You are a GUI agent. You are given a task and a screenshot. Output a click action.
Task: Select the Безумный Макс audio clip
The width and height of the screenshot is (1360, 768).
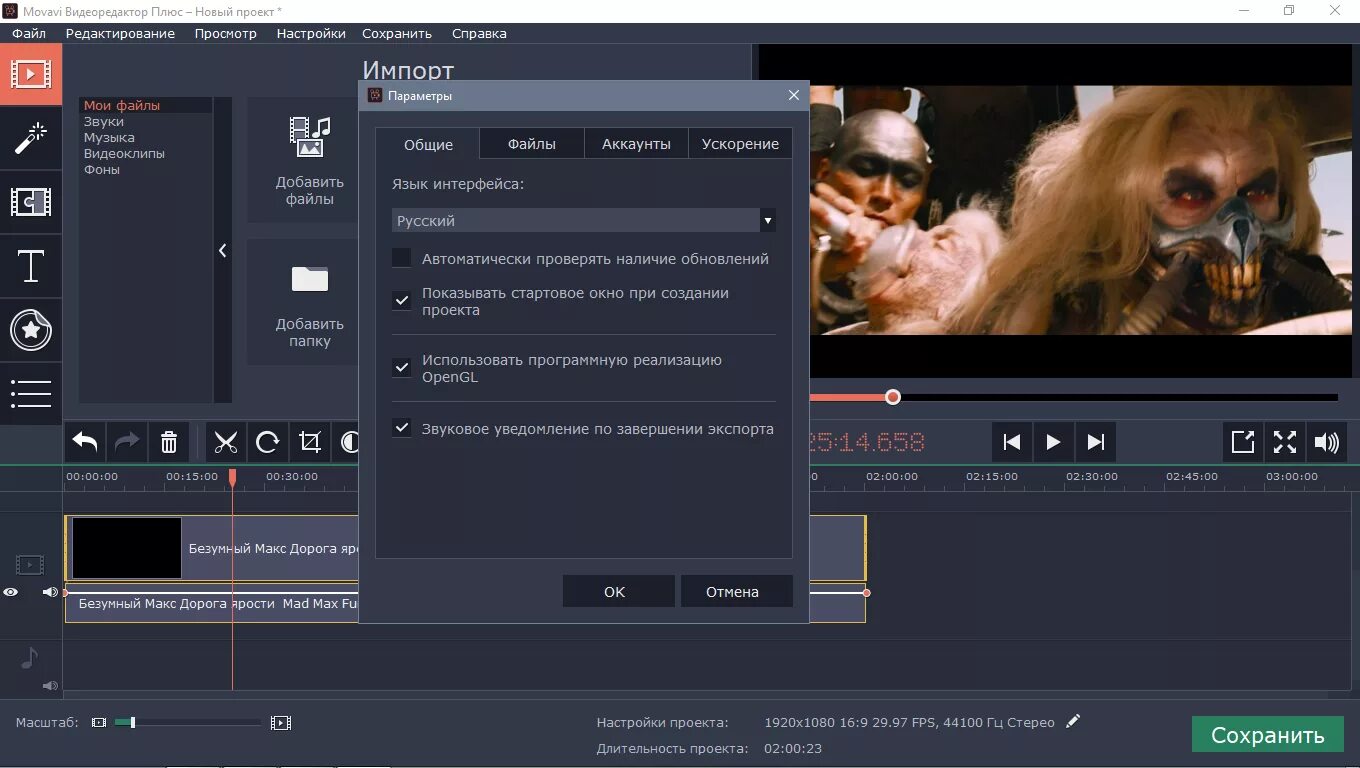tap(212, 604)
